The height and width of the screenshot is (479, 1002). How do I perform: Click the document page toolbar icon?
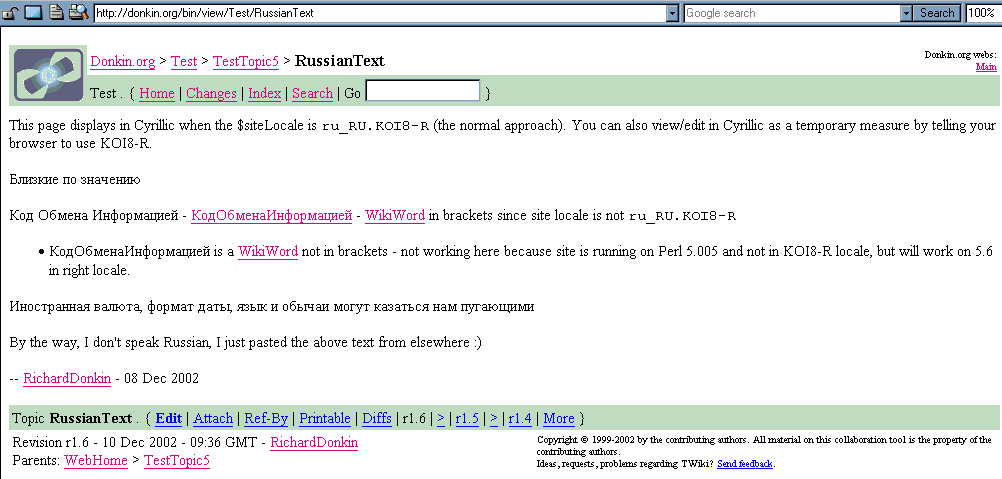56,13
